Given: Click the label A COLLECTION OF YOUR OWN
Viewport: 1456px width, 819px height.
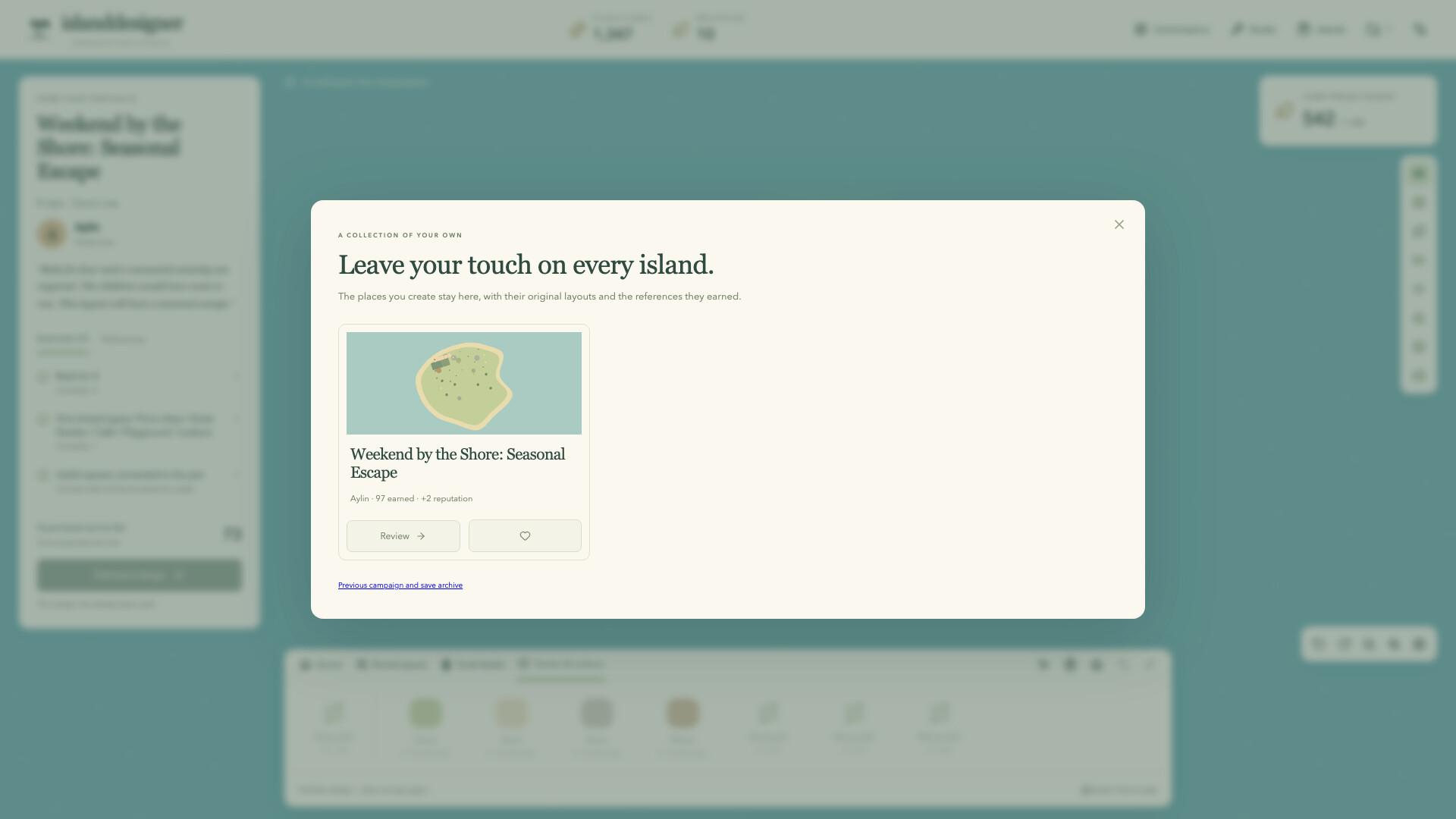Looking at the screenshot, I should pos(400,235).
